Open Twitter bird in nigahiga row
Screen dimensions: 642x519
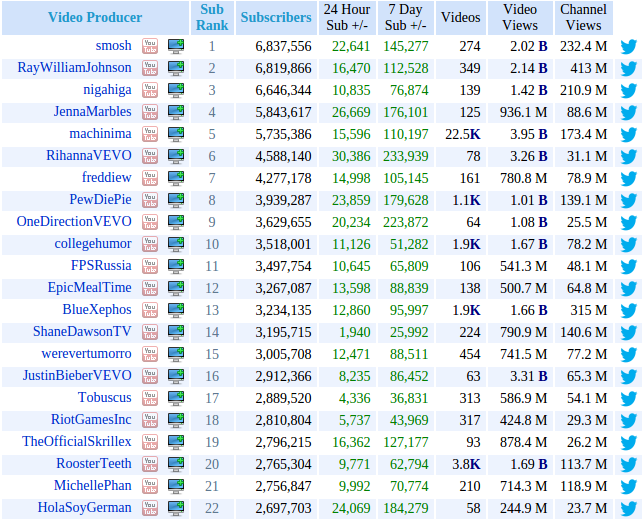coord(628,91)
